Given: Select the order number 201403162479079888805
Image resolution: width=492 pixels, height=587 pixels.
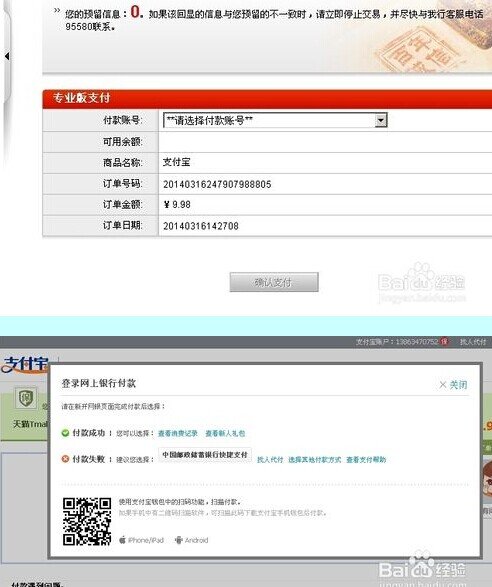Looking at the screenshot, I should click(x=217, y=184).
